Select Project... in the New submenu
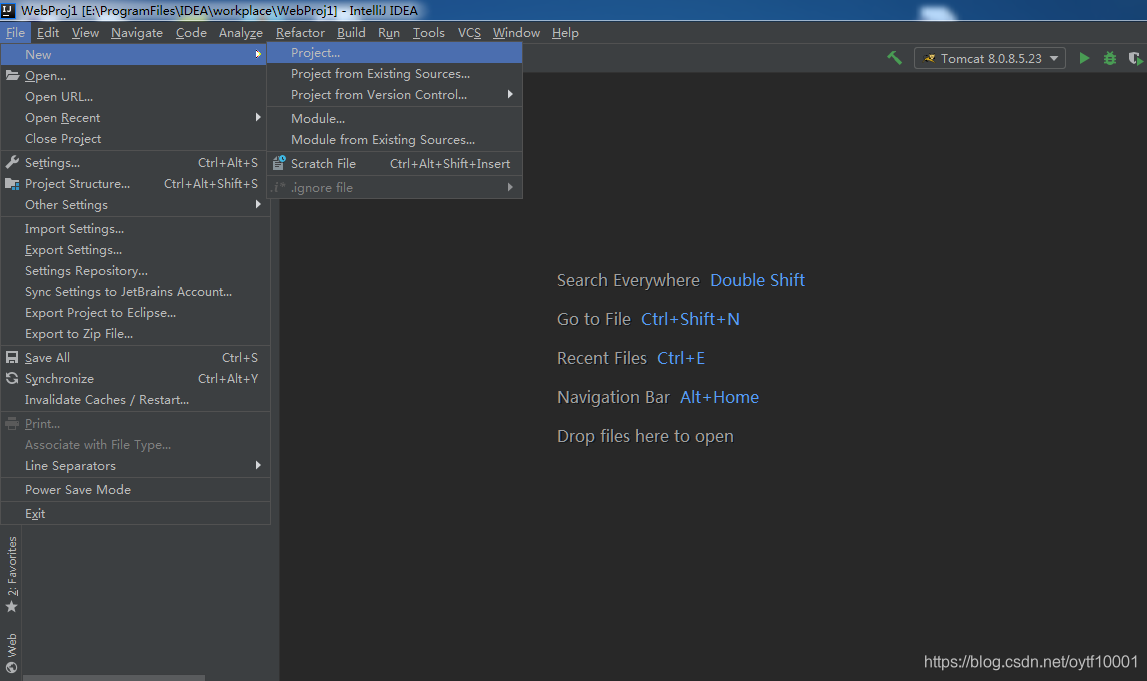This screenshot has width=1147, height=681. point(395,53)
